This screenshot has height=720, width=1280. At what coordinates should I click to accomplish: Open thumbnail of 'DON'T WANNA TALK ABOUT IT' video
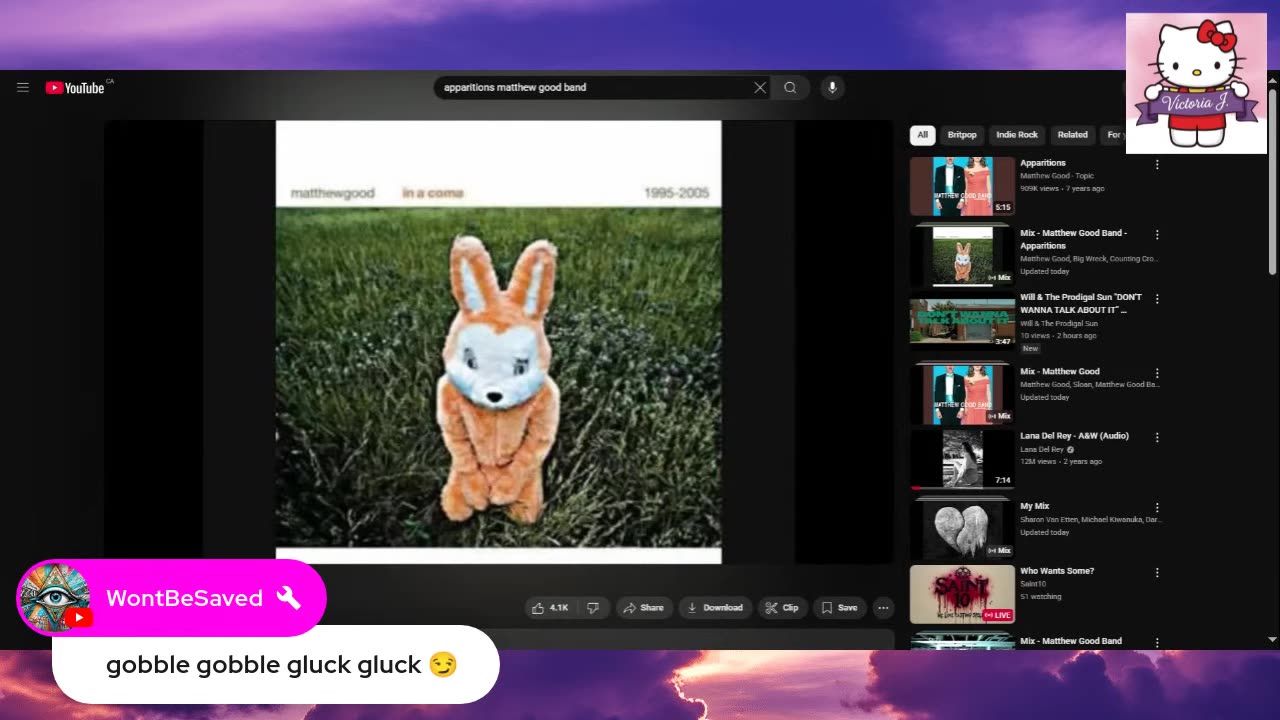coord(962,320)
